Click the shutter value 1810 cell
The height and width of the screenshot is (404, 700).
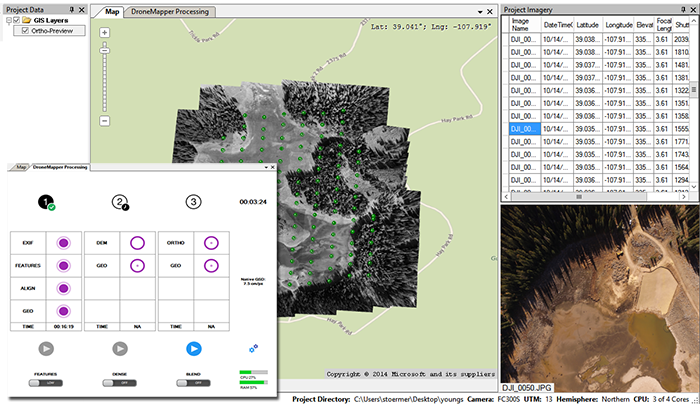pyautogui.click(x=681, y=52)
